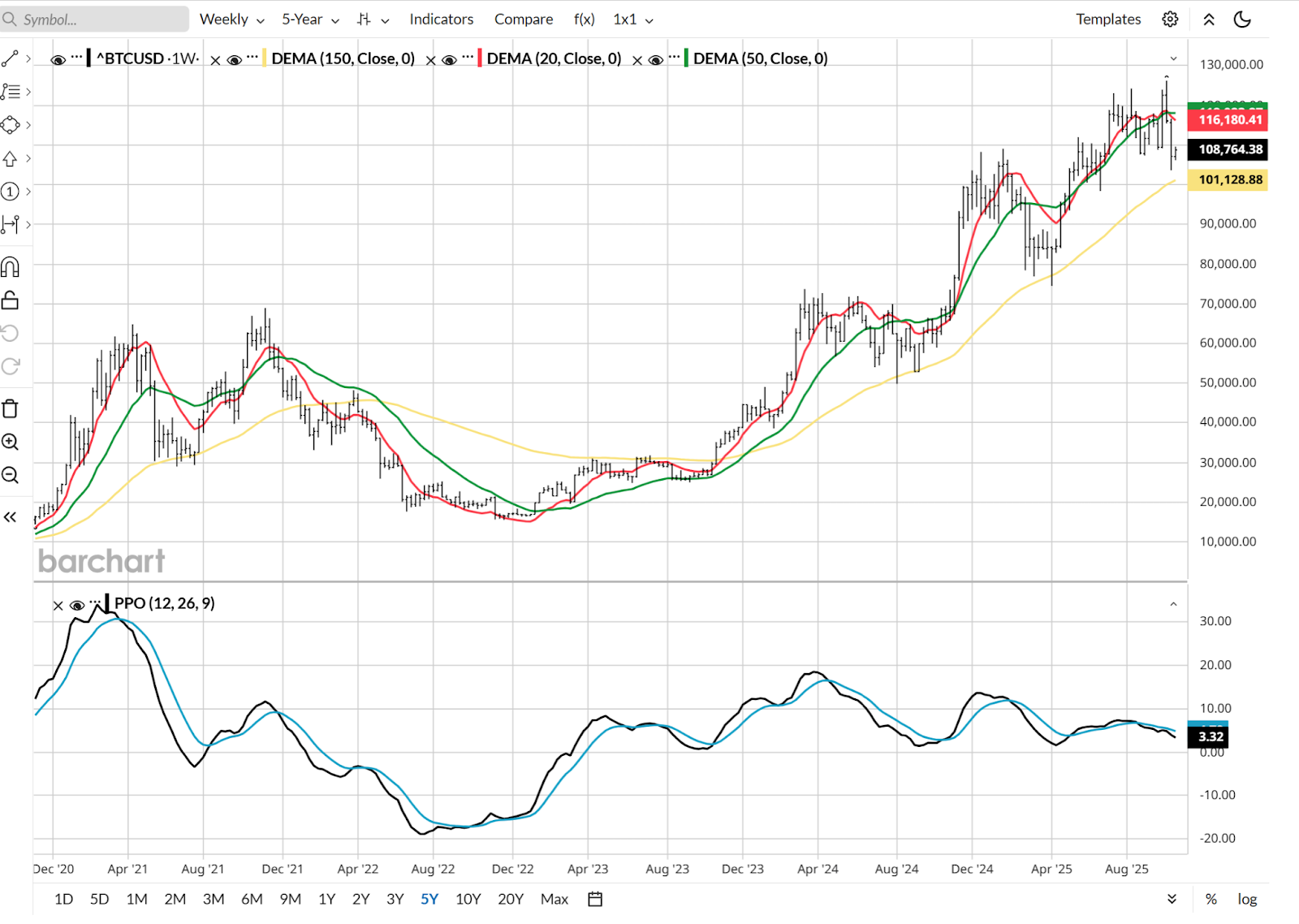Activate the magnet snap tool
Viewport: 1299px width, 924px height.
[11, 267]
